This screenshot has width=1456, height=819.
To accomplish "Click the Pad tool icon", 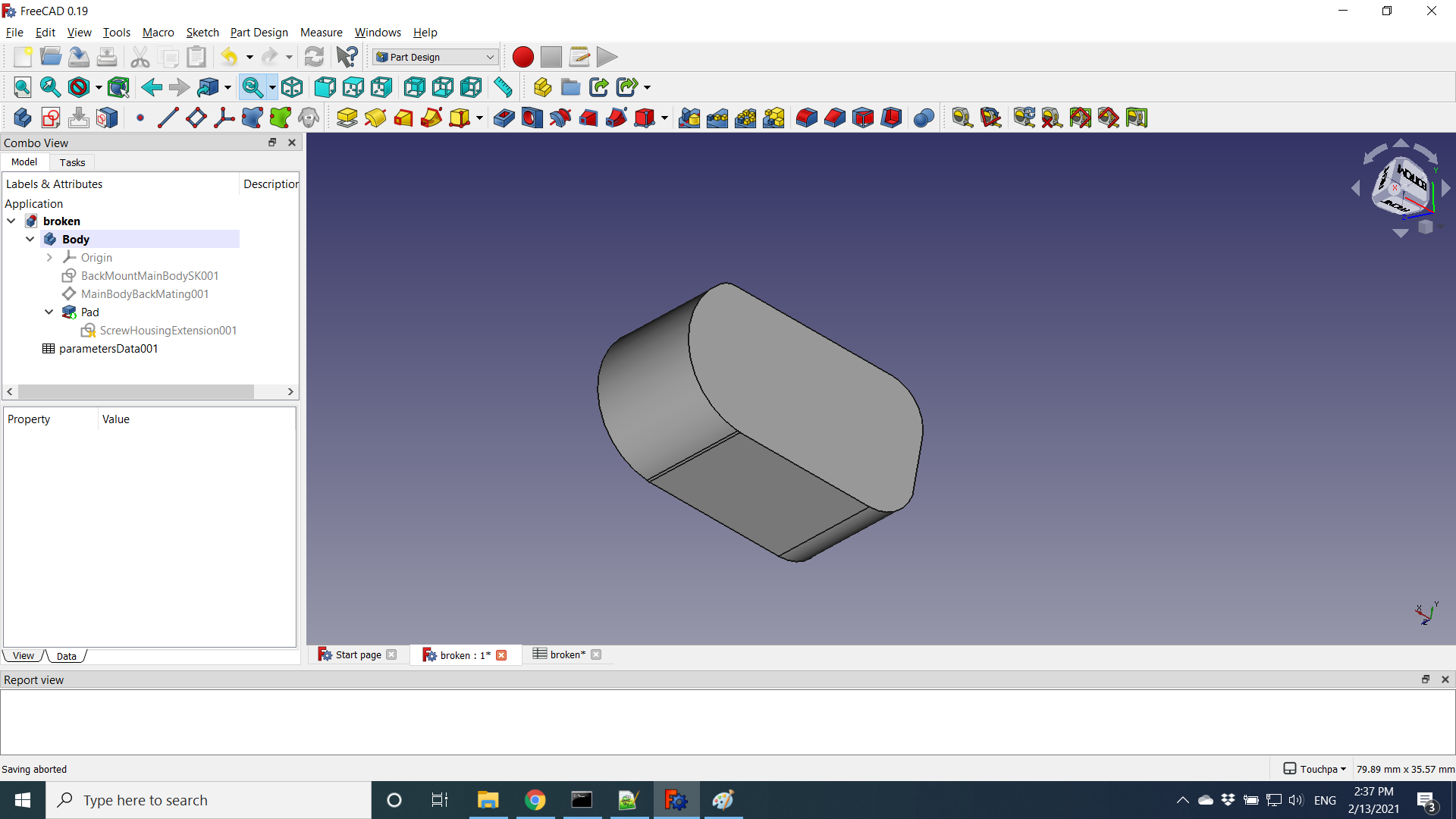I will pyautogui.click(x=347, y=118).
